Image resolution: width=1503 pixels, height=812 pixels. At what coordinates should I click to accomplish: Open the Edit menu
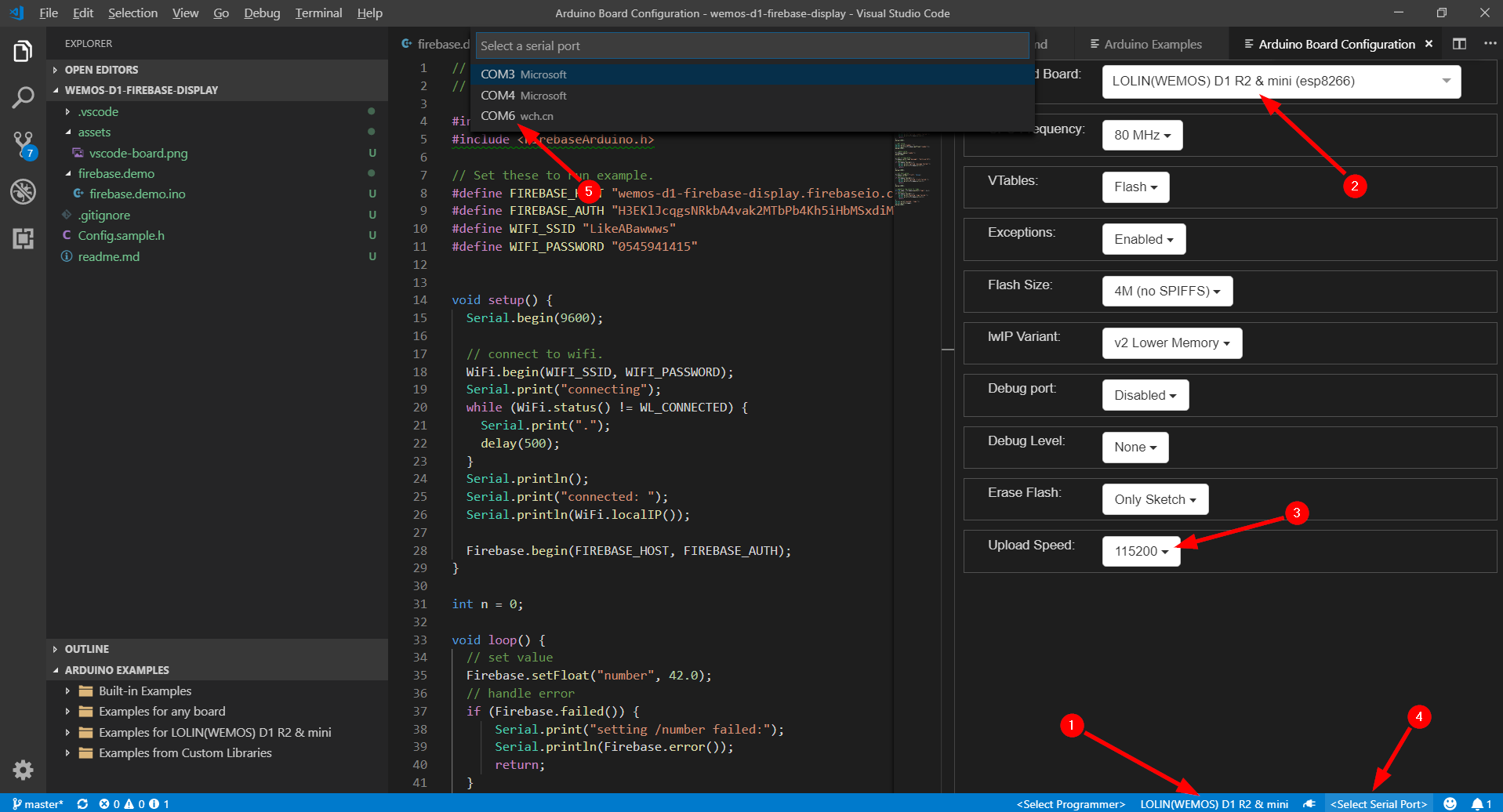[x=83, y=13]
